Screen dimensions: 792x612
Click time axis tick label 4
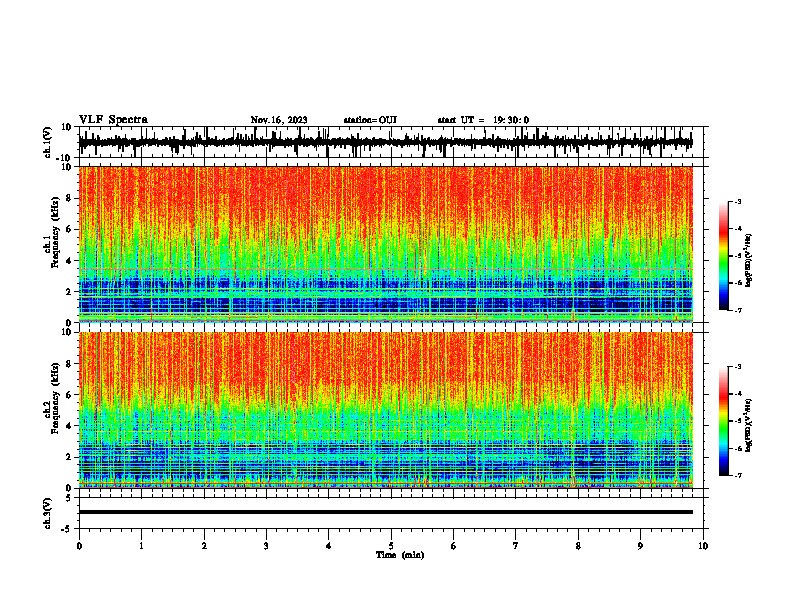tap(329, 546)
